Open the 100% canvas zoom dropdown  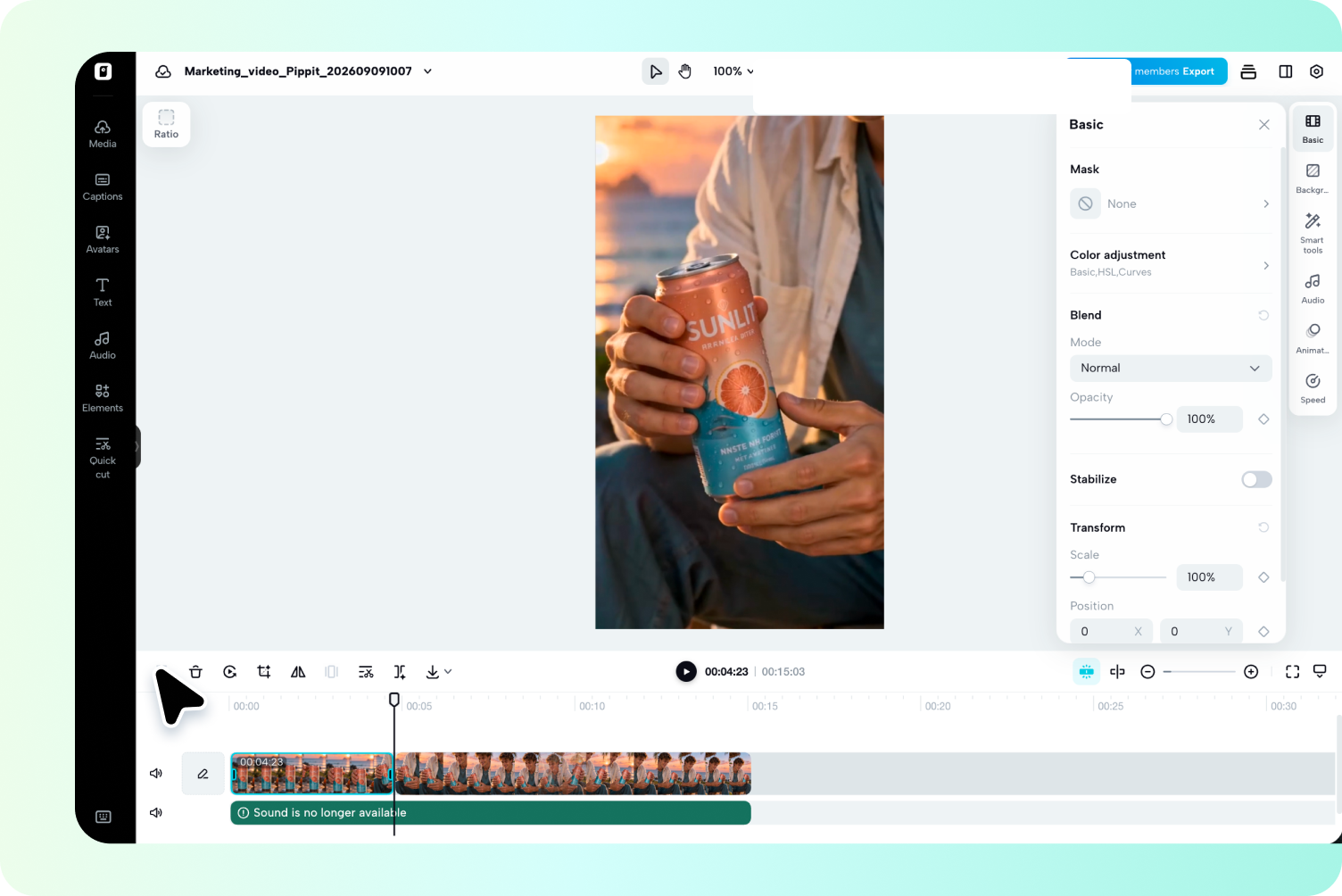tap(733, 71)
